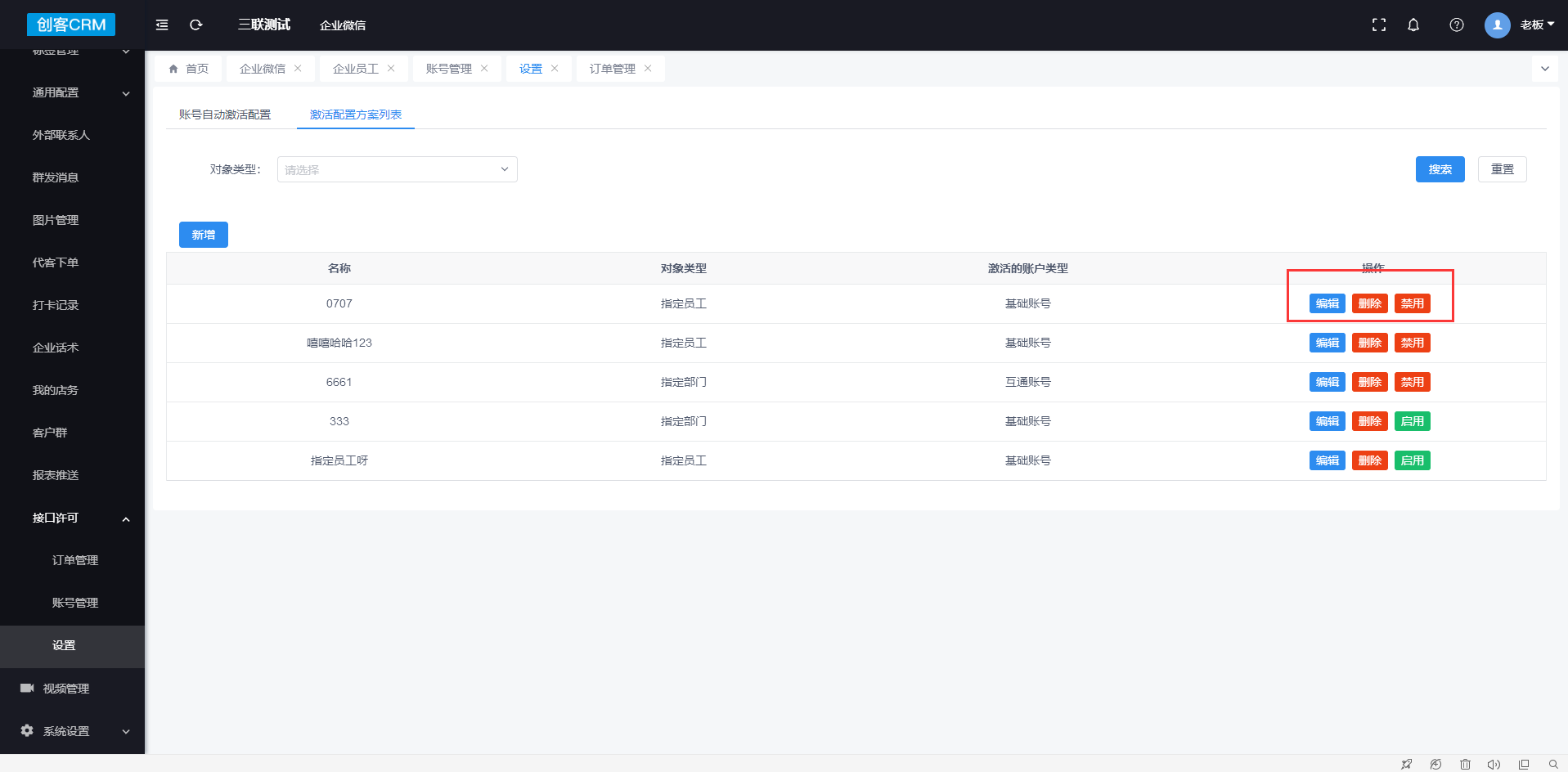Click the video camera icon beside 视频管理
1568x772 pixels.
pos(27,688)
